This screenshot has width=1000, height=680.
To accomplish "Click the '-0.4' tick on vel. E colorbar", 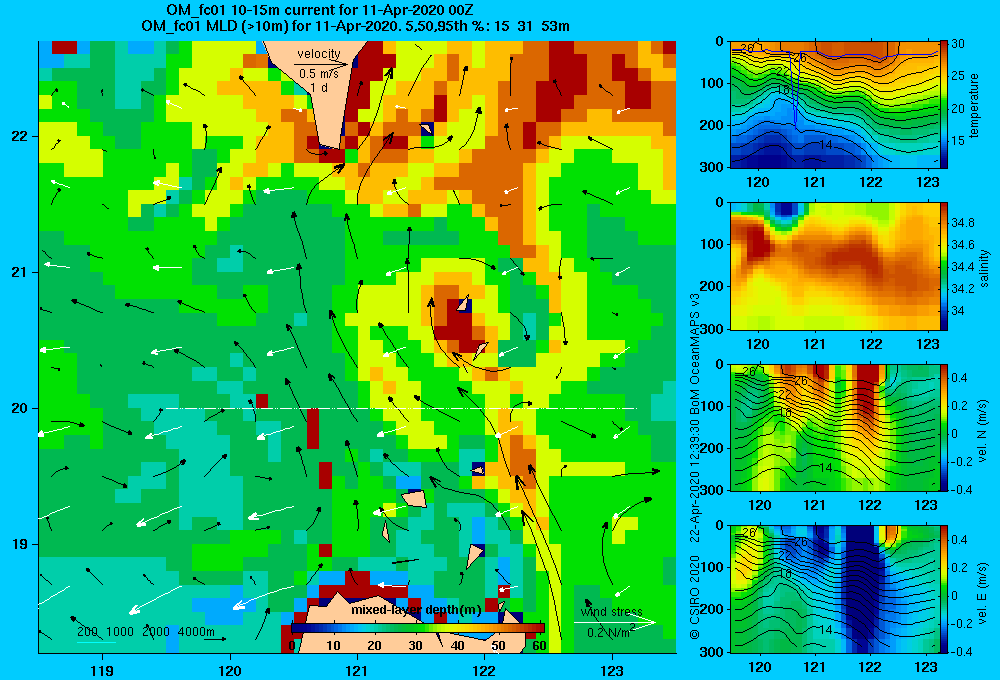I will pos(961,651).
